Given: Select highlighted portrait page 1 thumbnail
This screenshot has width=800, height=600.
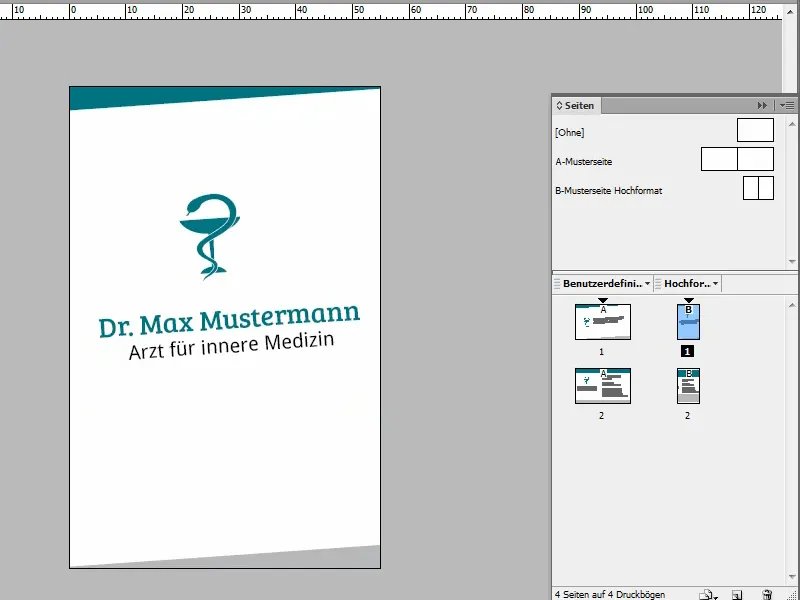Looking at the screenshot, I should coord(688,322).
